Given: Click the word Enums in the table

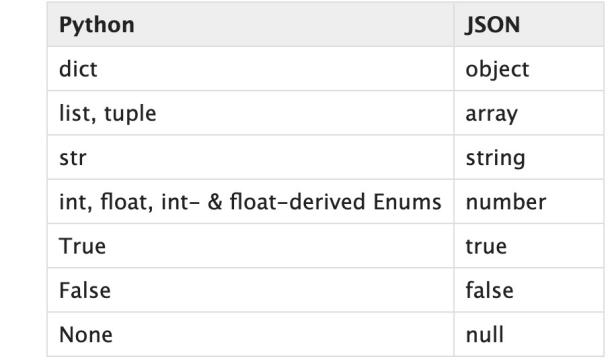Looking at the screenshot, I should point(407,202).
